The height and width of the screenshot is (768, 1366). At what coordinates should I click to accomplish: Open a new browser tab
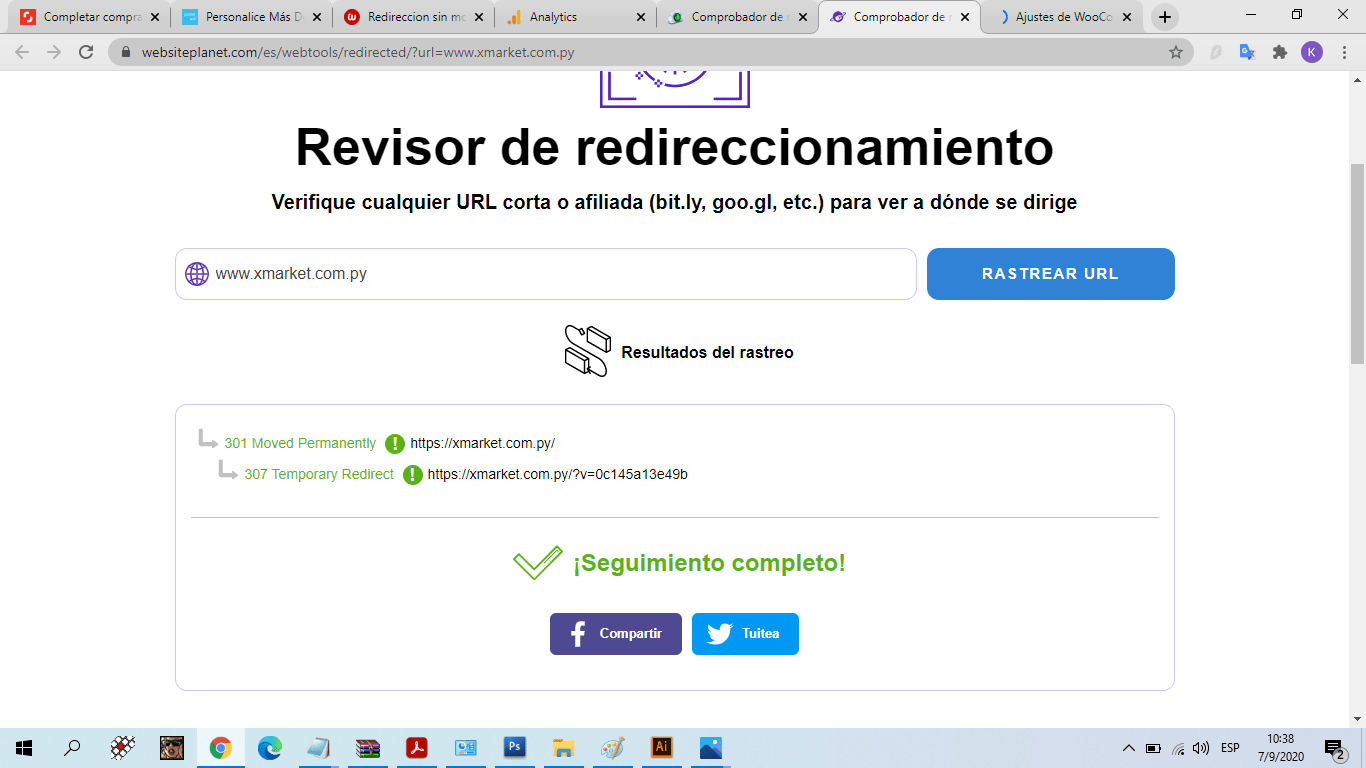click(x=1165, y=17)
